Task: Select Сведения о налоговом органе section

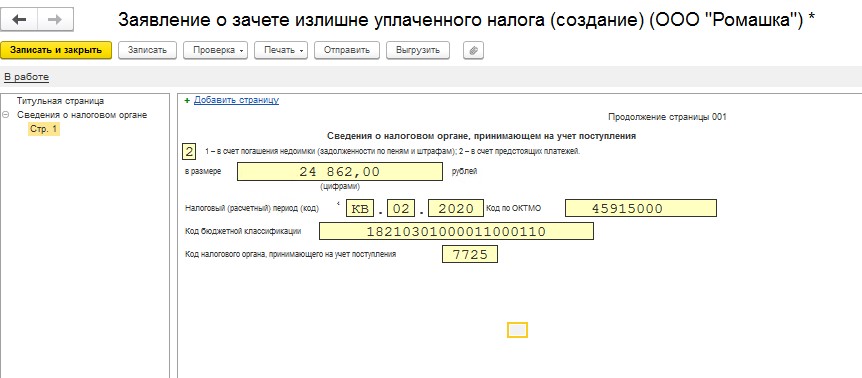Action: tap(82, 115)
